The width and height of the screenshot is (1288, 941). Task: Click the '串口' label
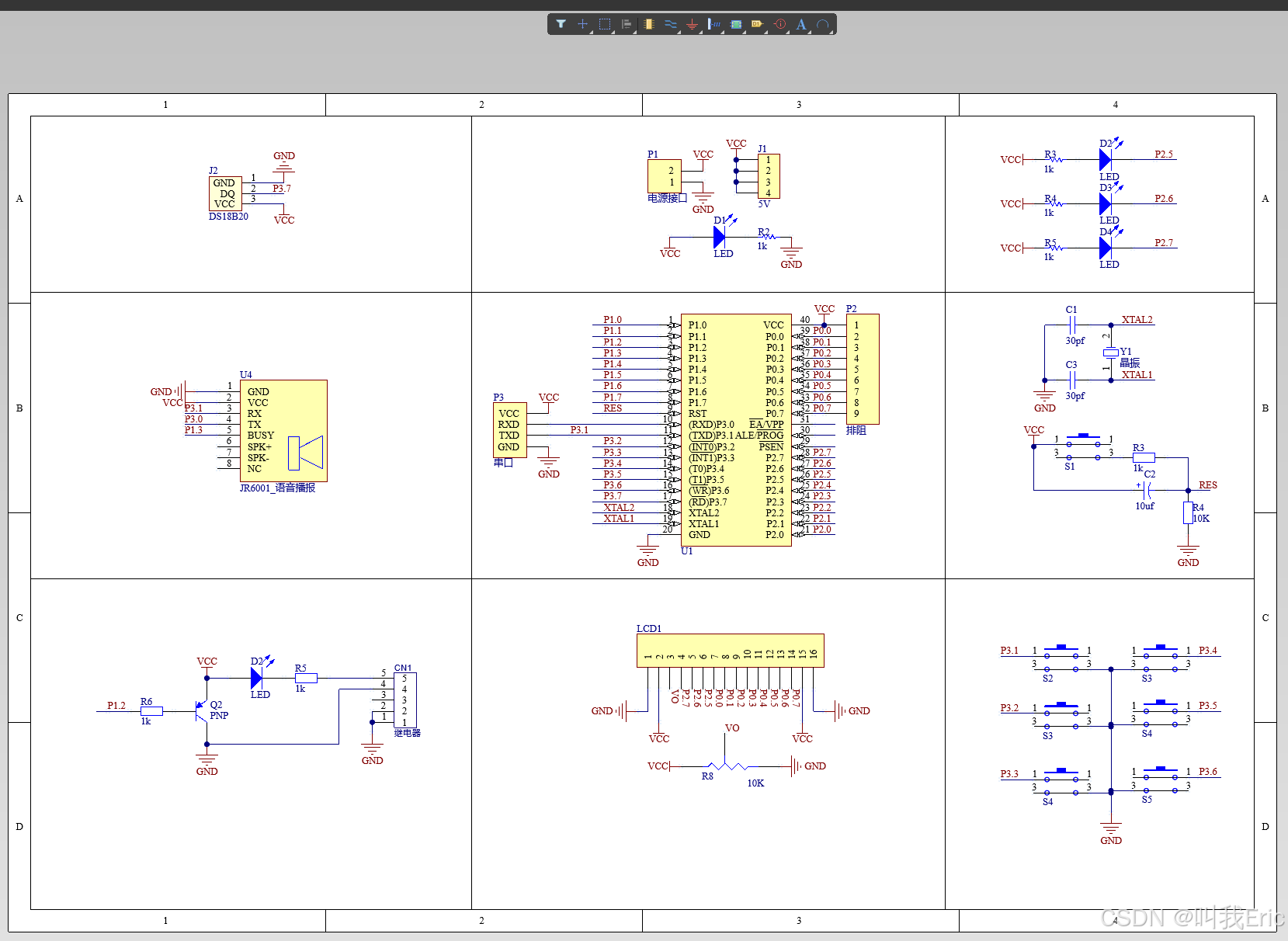coord(503,463)
